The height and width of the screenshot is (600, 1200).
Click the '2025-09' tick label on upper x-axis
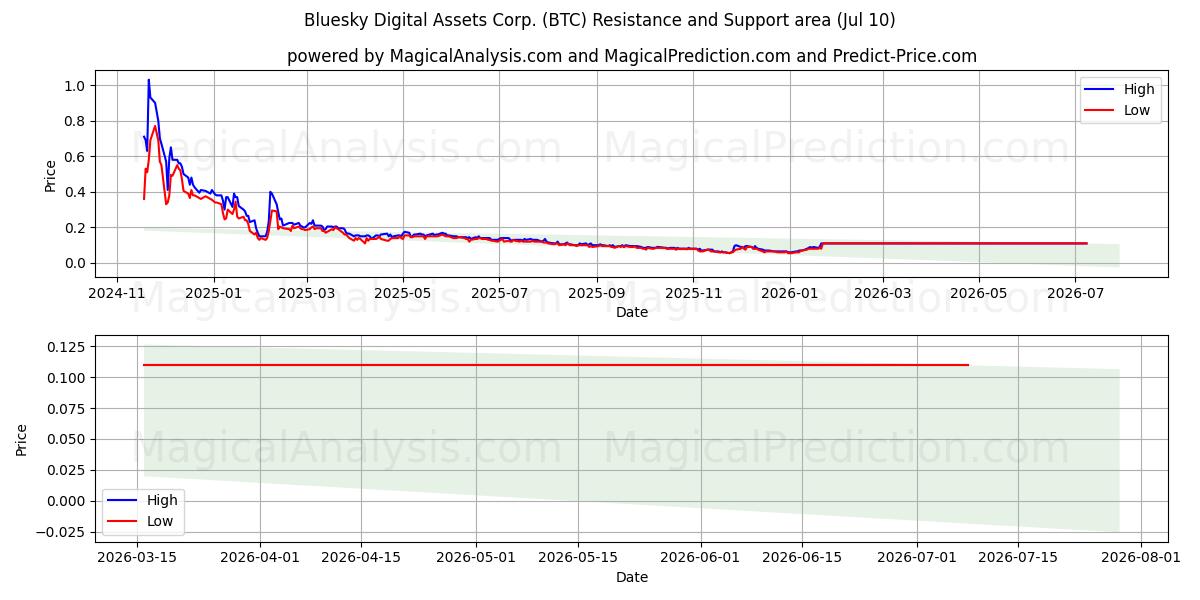[596, 293]
